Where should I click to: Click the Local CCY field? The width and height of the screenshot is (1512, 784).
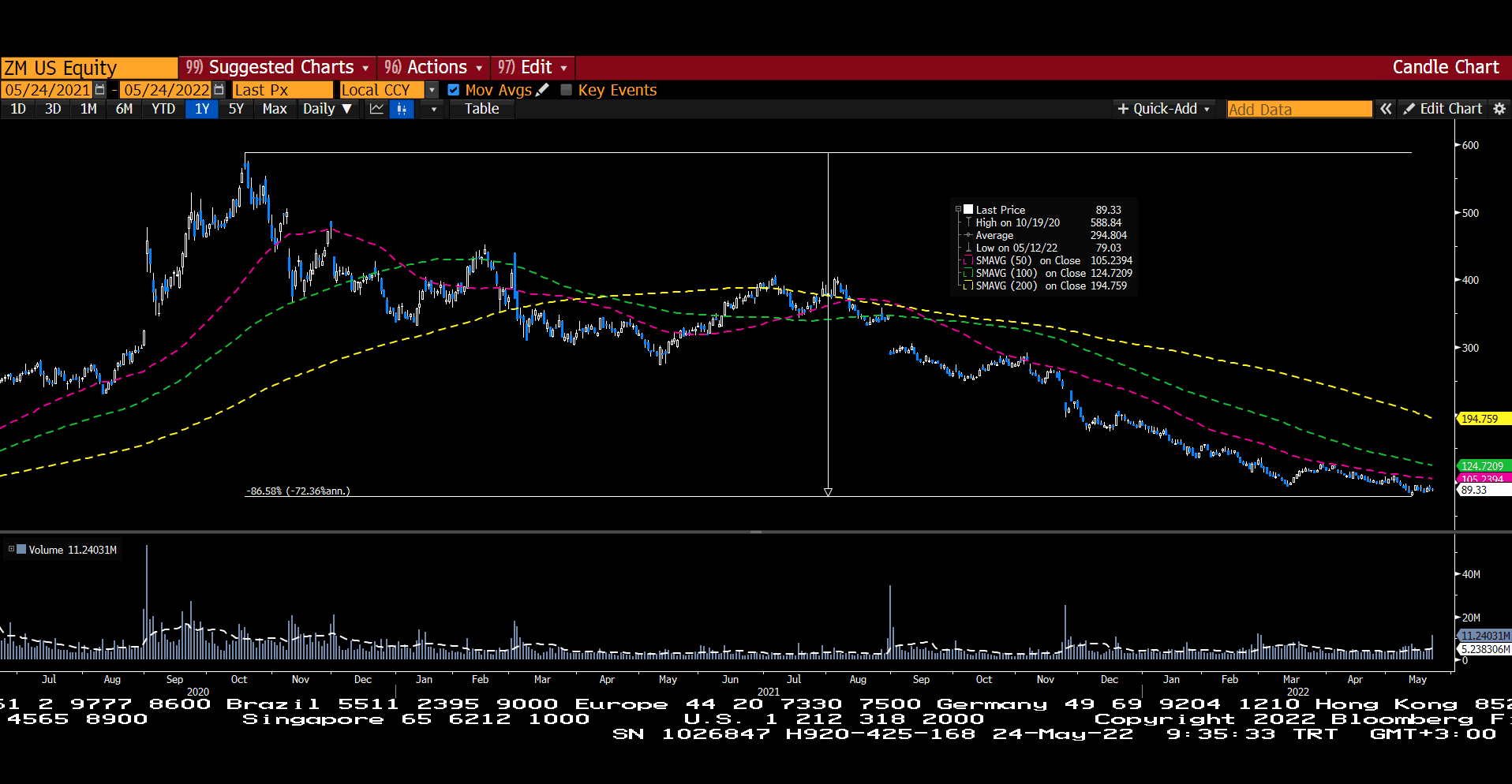coord(382,90)
